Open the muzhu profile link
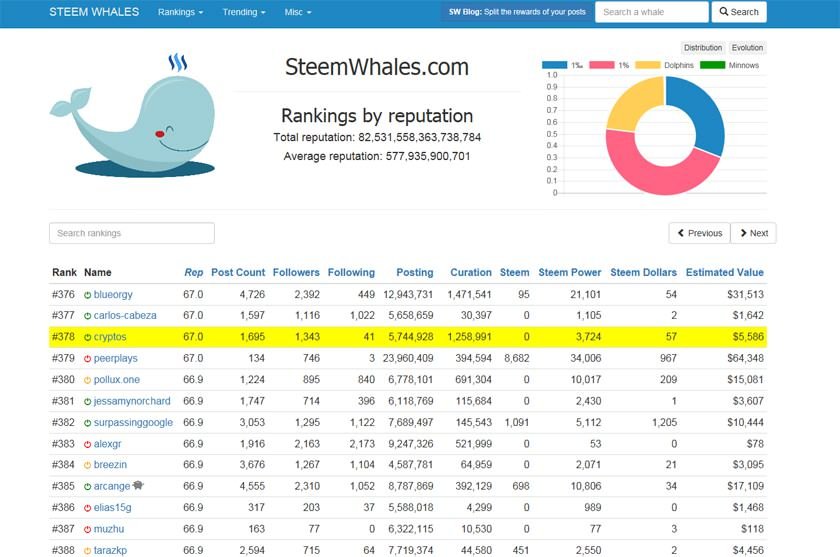Image resolution: width=840 pixels, height=557 pixels. tap(109, 529)
